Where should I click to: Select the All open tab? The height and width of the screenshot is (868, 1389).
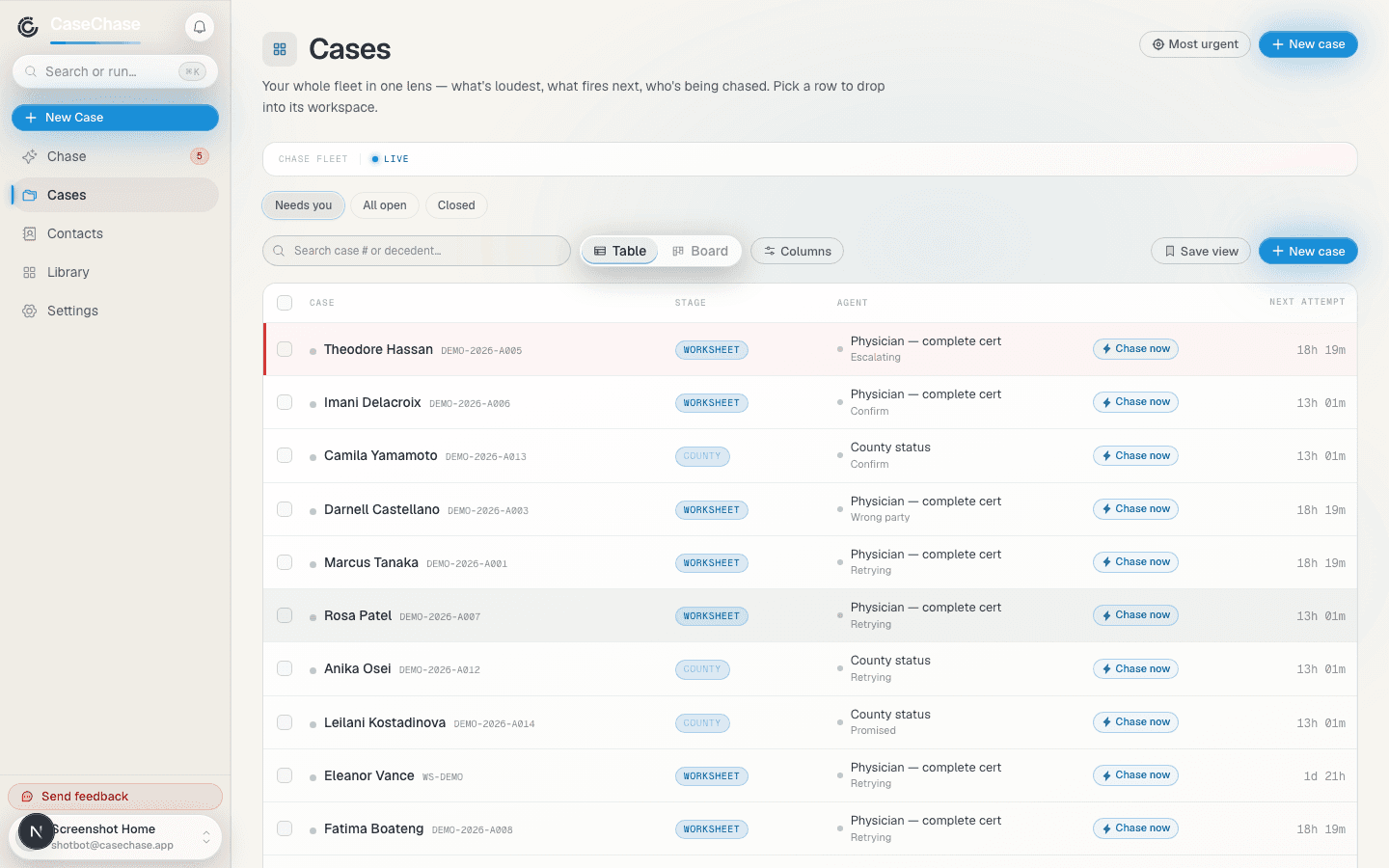pyautogui.click(x=385, y=205)
